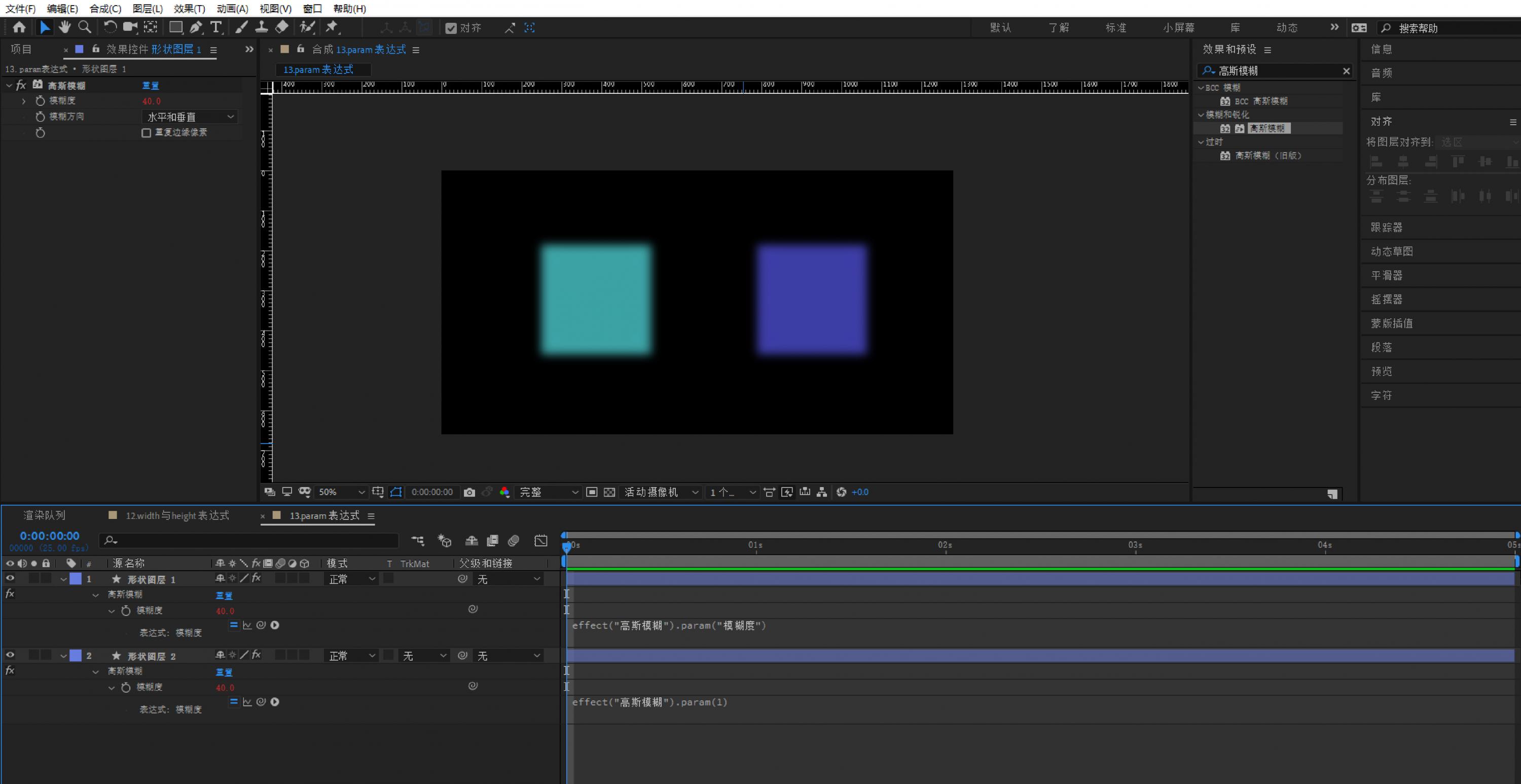Screen dimensions: 1521x784
Task: Pick the Rectangle shape tool
Action: (x=175, y=27)
